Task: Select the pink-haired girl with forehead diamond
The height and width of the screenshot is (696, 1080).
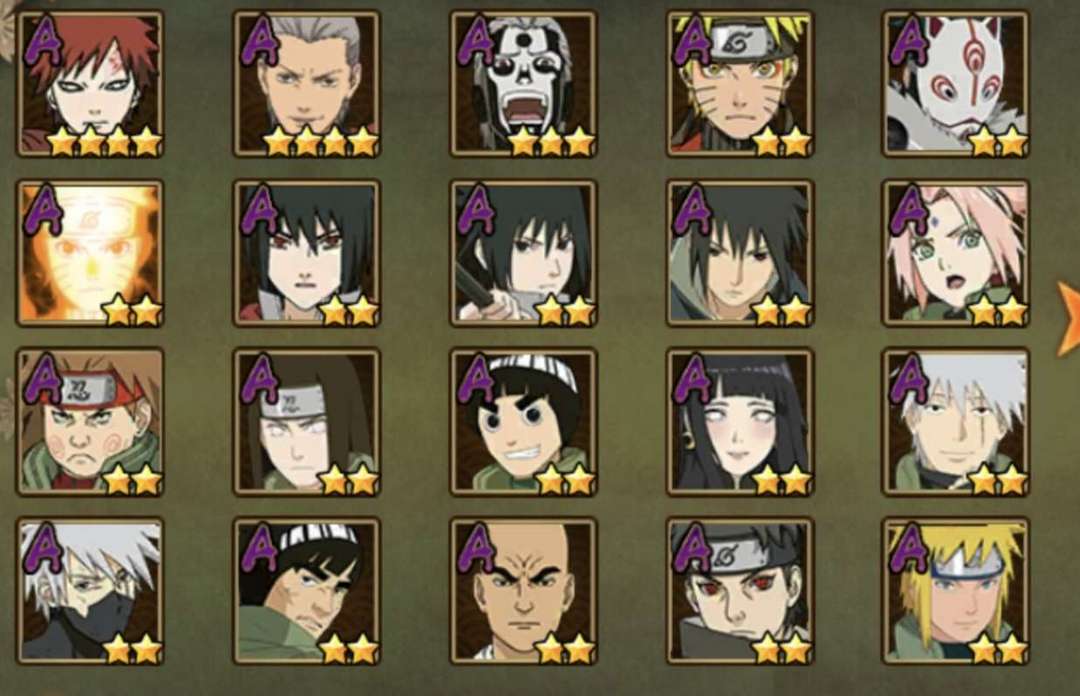Action: coord(956,253)
